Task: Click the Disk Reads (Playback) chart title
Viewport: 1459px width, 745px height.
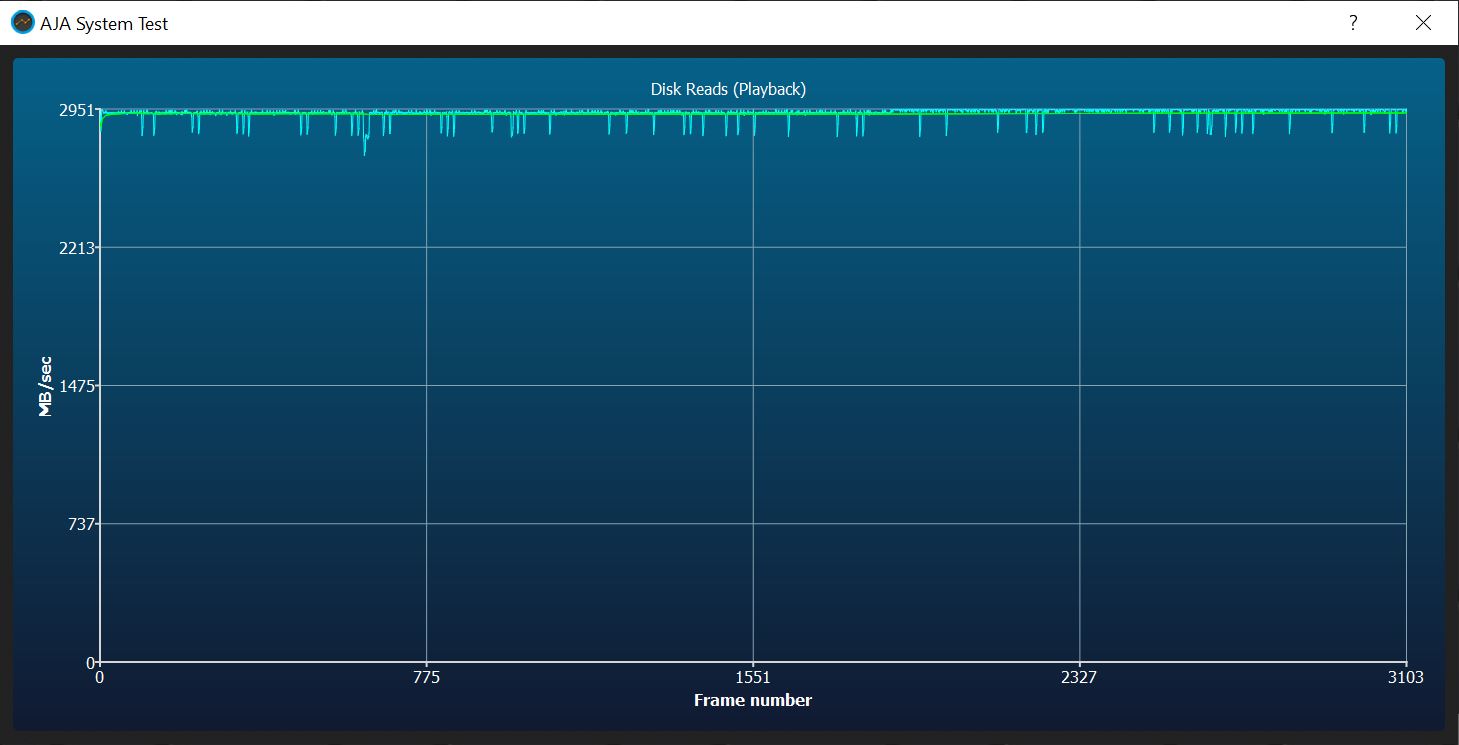Action: (x=728, y=89)
